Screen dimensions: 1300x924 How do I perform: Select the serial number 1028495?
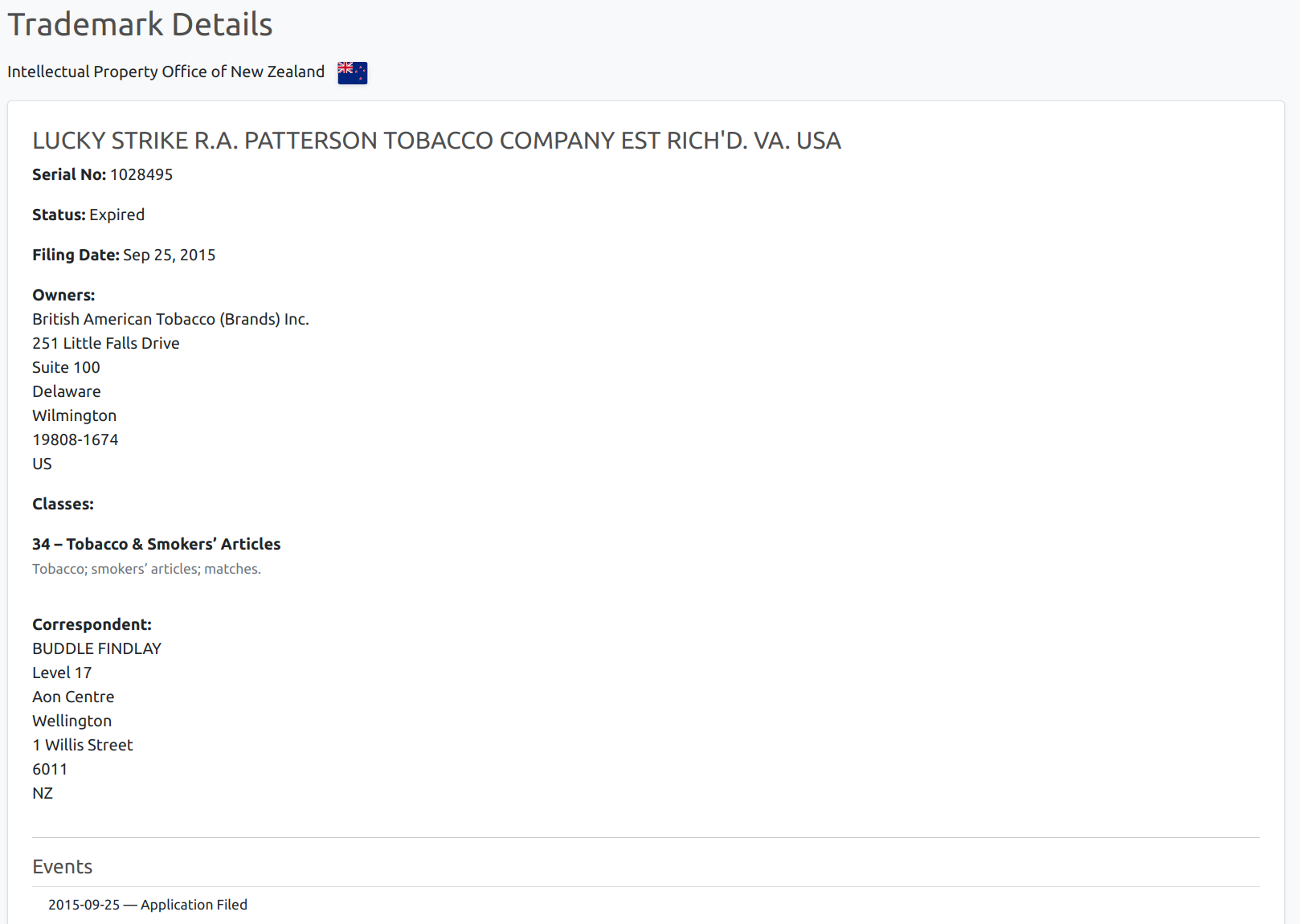point(141,174)
